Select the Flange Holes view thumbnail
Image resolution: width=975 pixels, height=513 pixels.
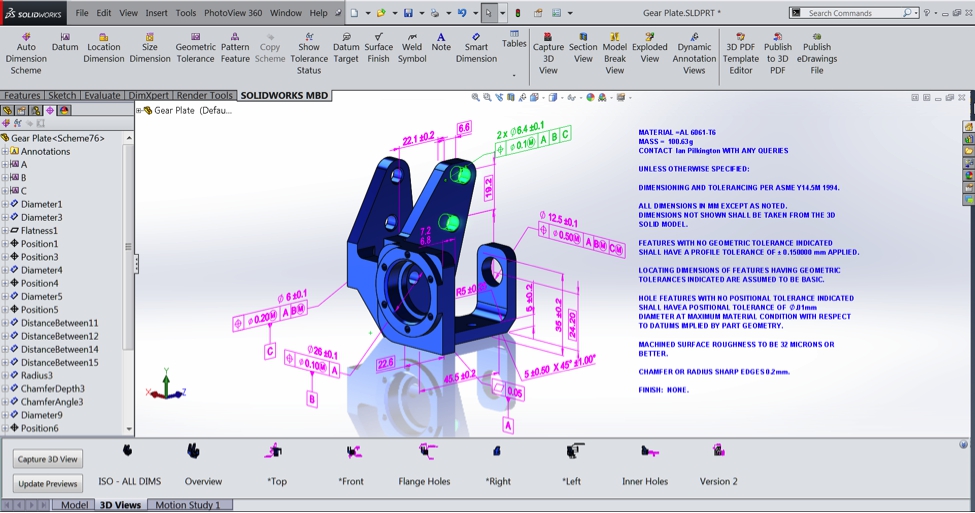[424, 481]
